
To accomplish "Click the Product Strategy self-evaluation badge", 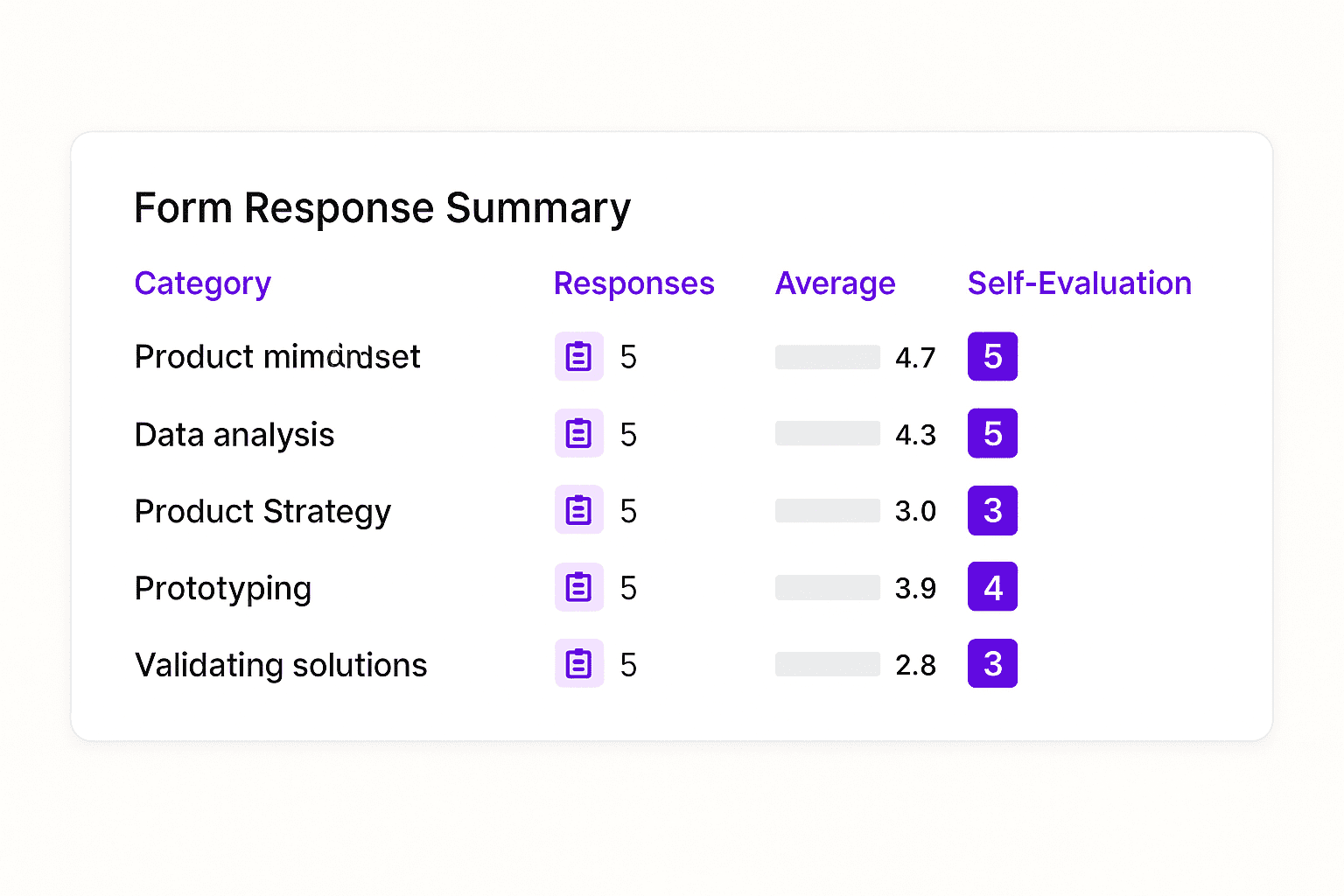I will (992, 510).
